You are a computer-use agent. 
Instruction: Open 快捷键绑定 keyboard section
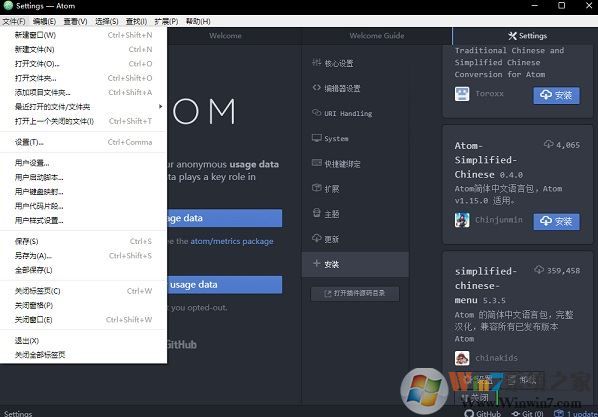(x=355, y=164)
